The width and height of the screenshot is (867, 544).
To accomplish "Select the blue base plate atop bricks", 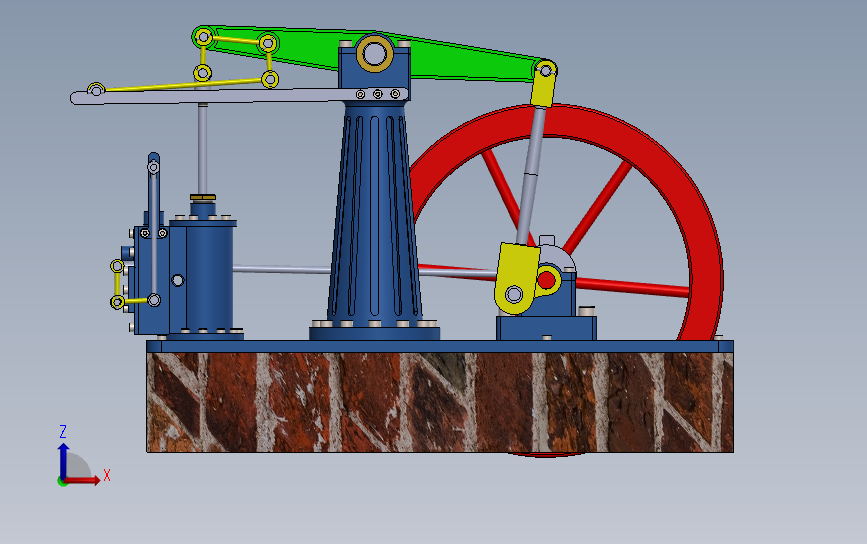I will tap(440, 347).
